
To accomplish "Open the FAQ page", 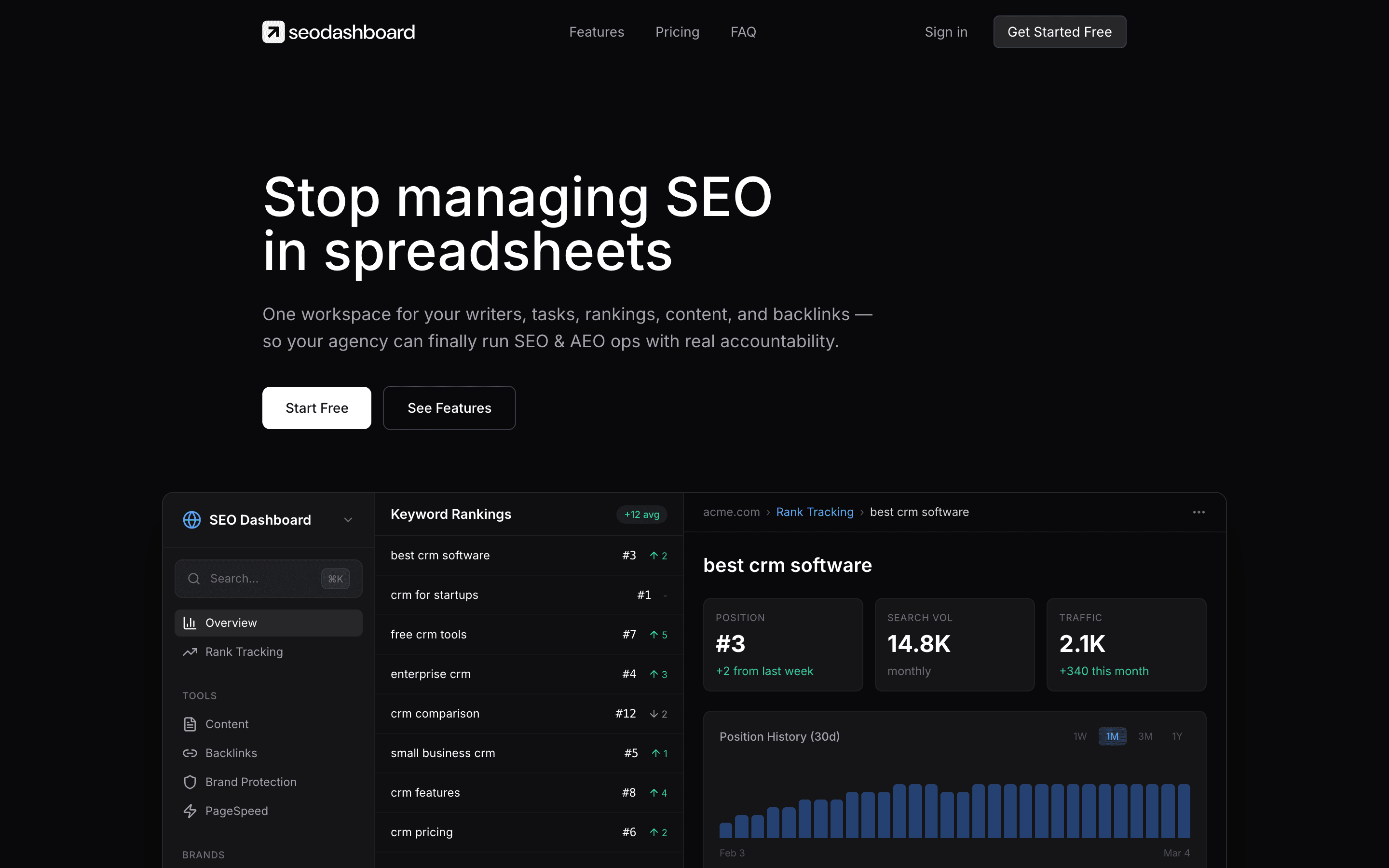I will (743, 31).
